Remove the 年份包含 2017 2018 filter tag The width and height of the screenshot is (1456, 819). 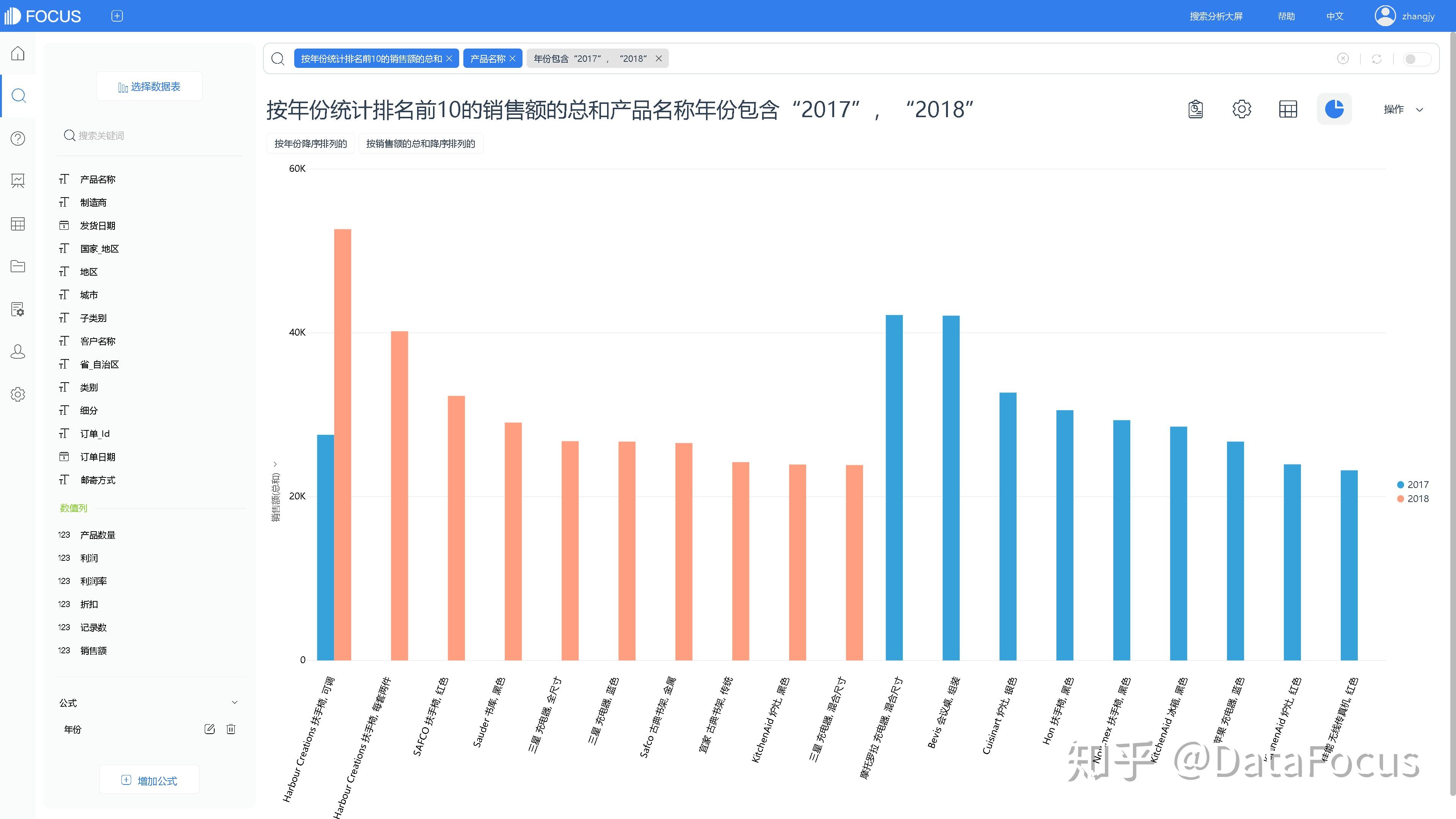click(x=659, y=59)
